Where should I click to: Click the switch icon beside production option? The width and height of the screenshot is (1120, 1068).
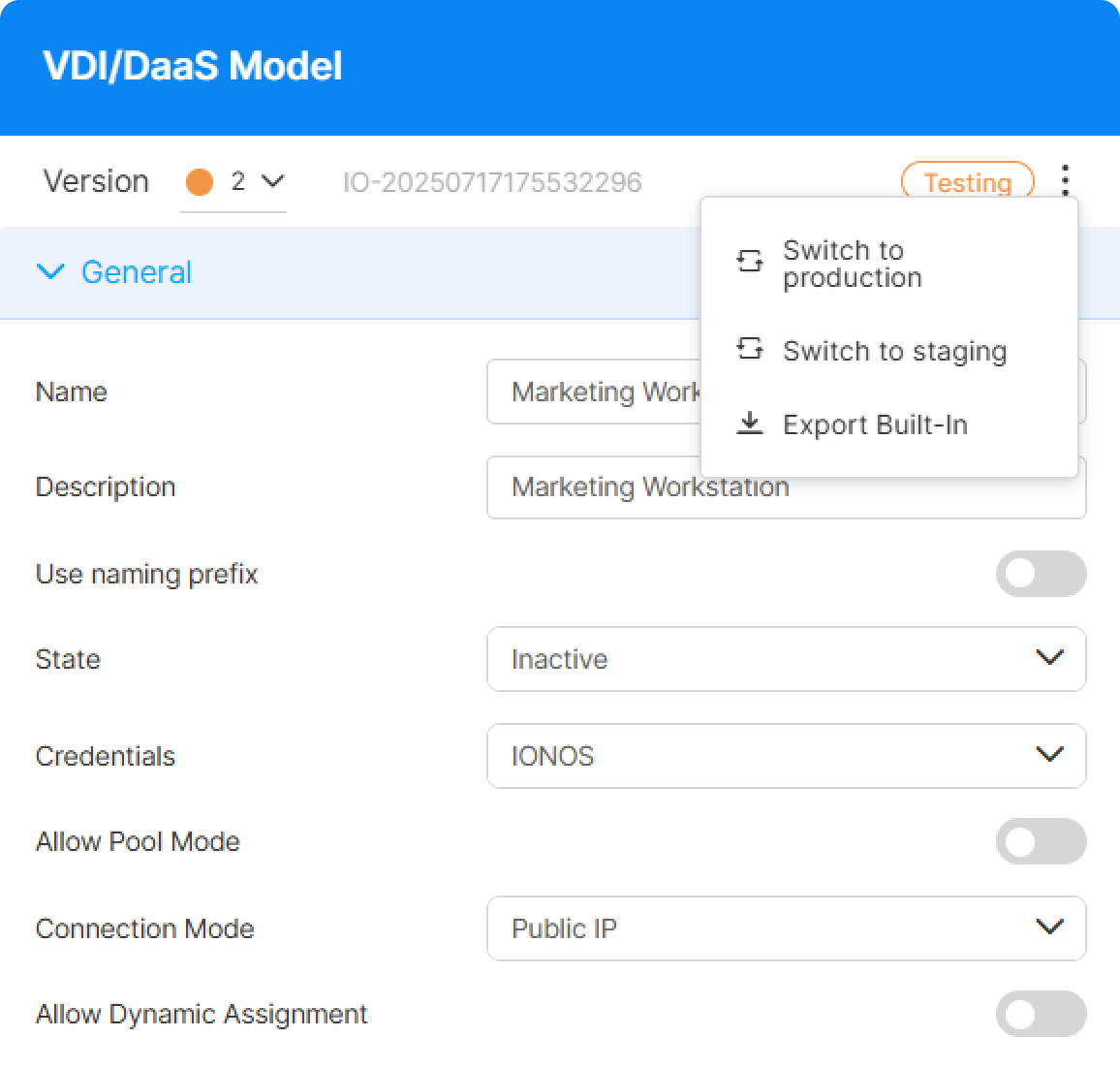750,261
